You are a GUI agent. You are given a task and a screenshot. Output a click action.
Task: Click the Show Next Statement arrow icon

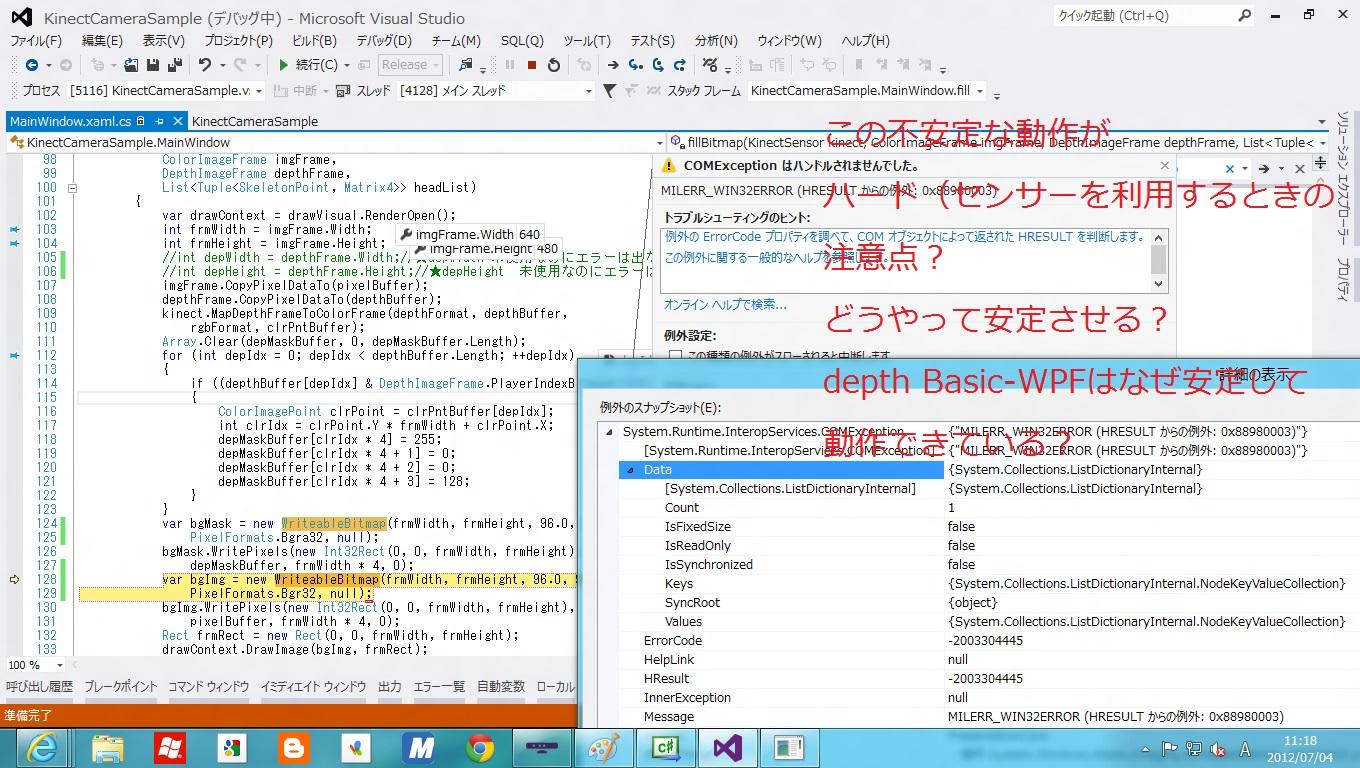[612, 65]
